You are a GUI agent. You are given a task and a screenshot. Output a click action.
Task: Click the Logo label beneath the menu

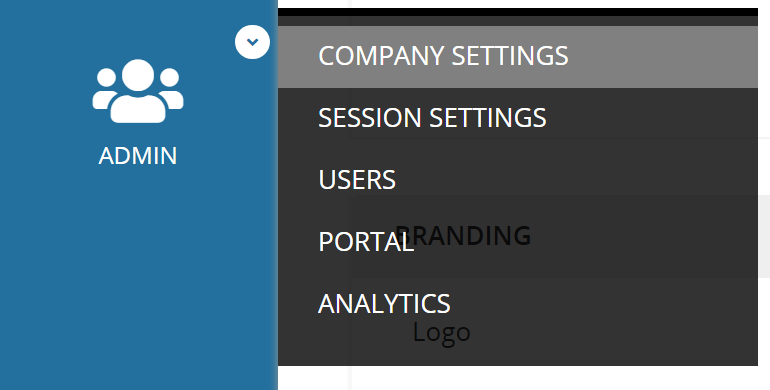(441, 333)
